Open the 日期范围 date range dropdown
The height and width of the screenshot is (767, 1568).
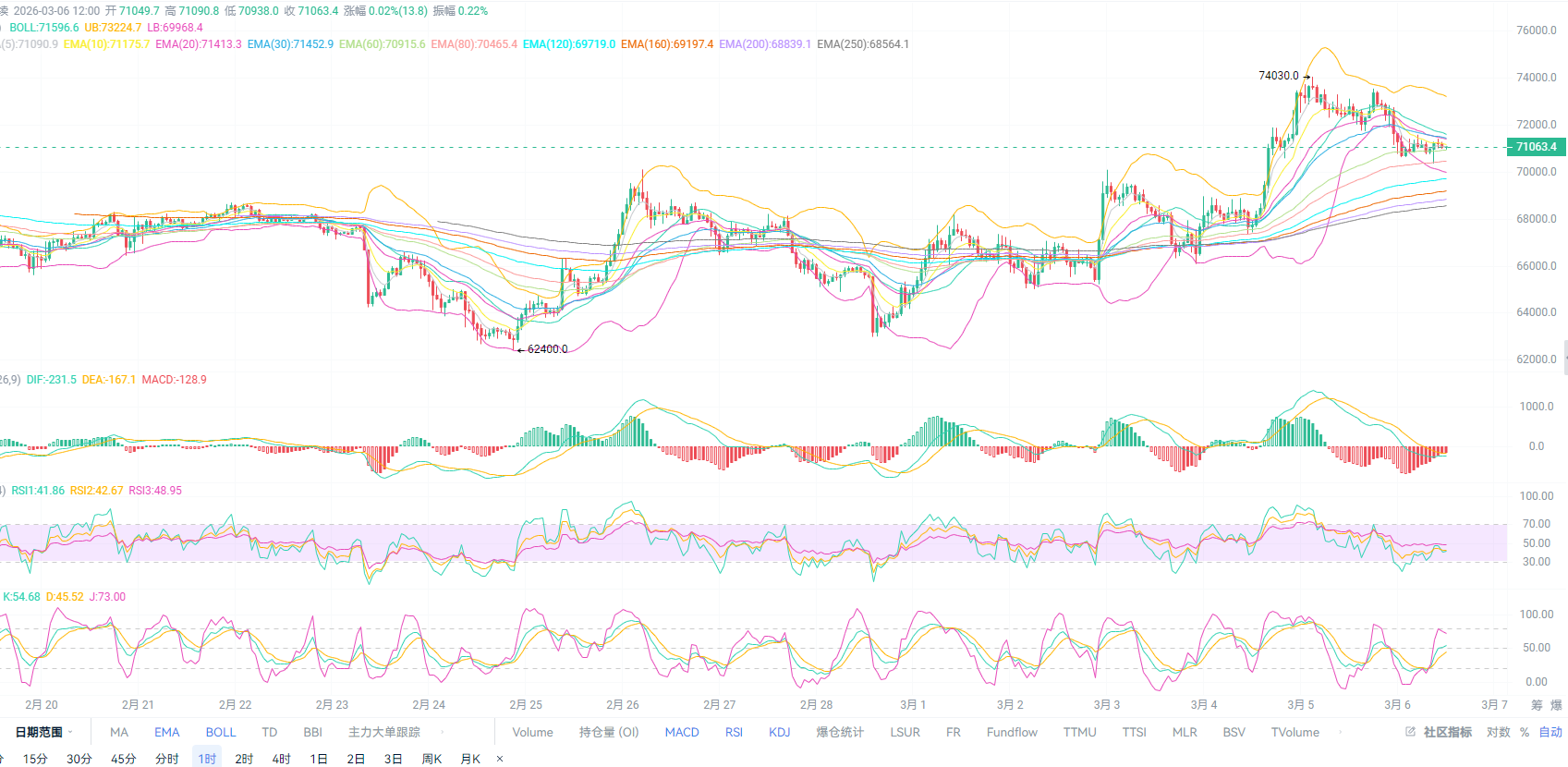pos(43,732)
